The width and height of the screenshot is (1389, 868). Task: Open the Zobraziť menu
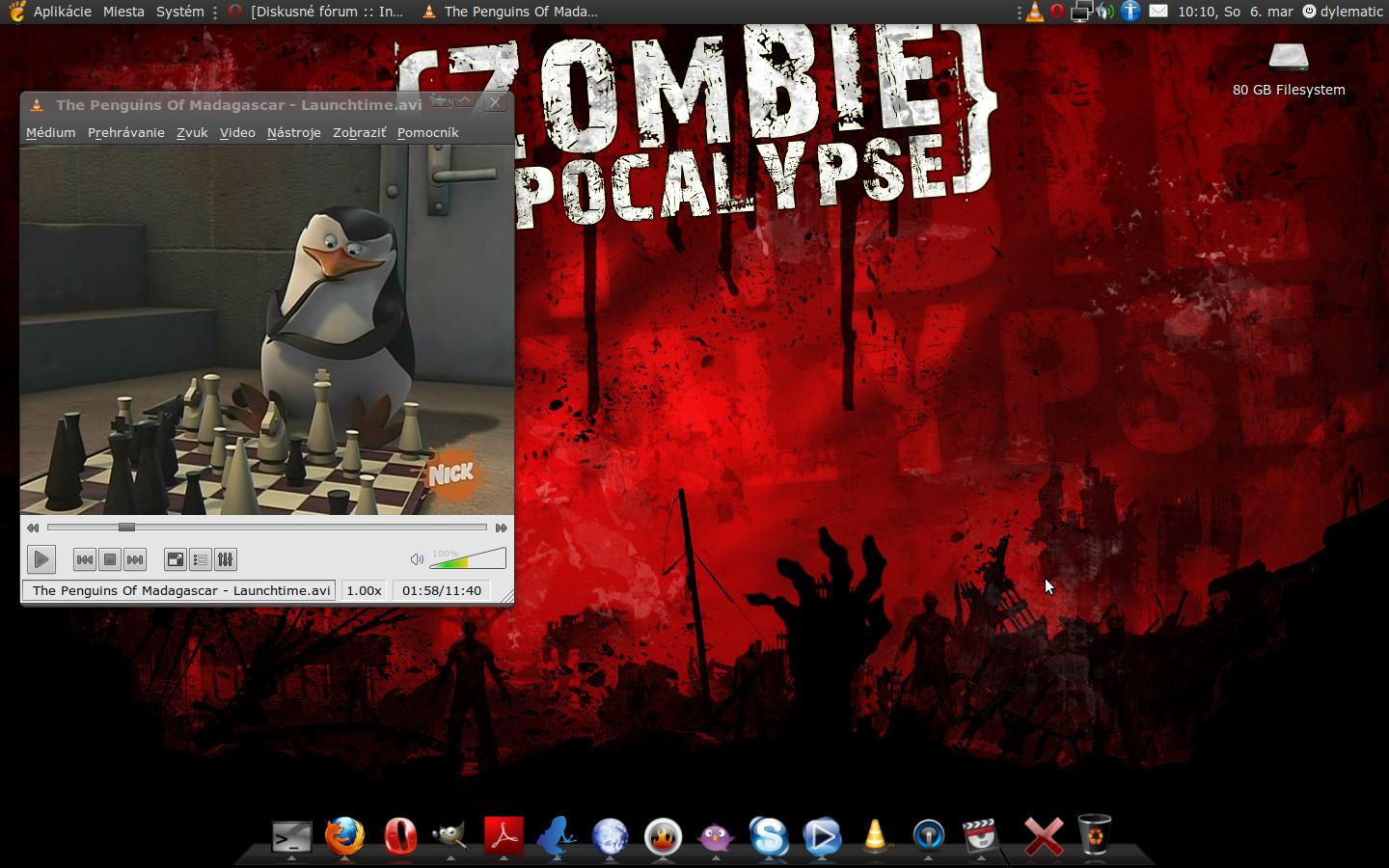pyautogui.click(x=360, y=132)
